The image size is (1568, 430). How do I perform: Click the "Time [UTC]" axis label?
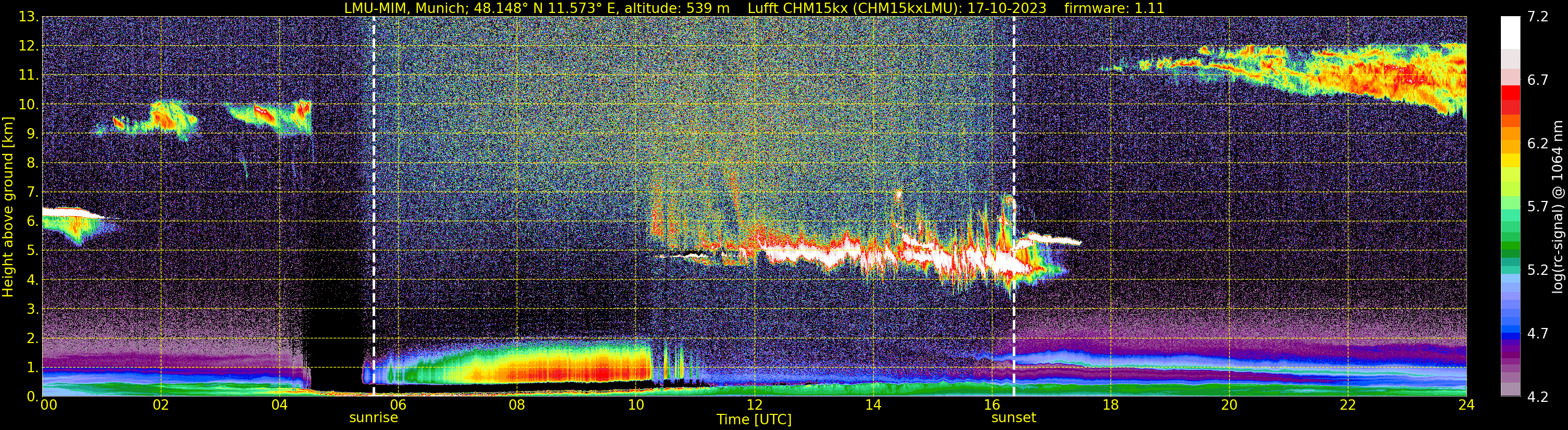click(754, 420)
